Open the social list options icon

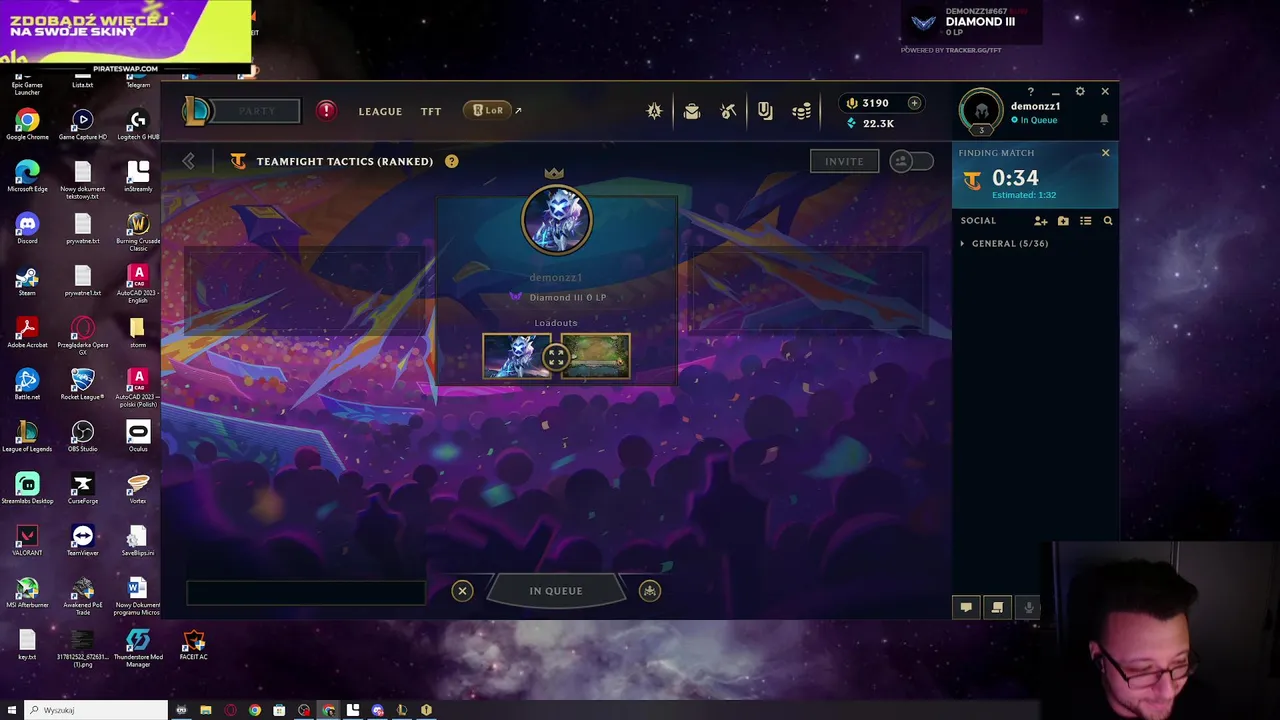tap(1085, 221)
